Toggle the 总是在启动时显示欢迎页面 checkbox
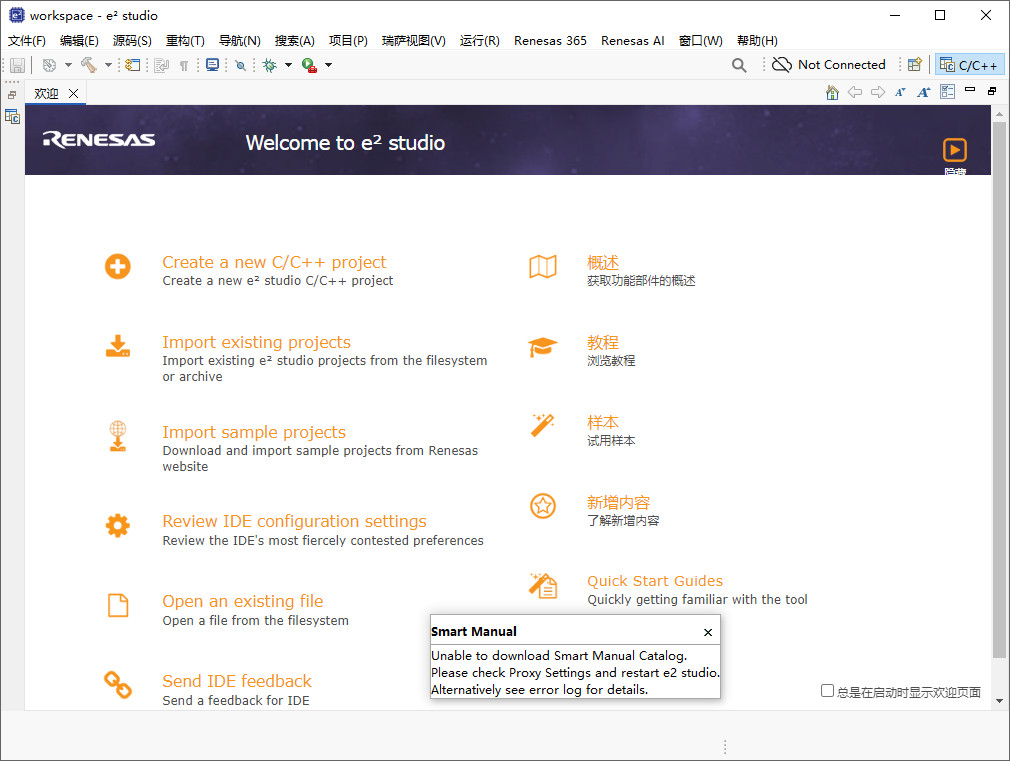This screenshot has width=1010, height=761. click(827, 691)
